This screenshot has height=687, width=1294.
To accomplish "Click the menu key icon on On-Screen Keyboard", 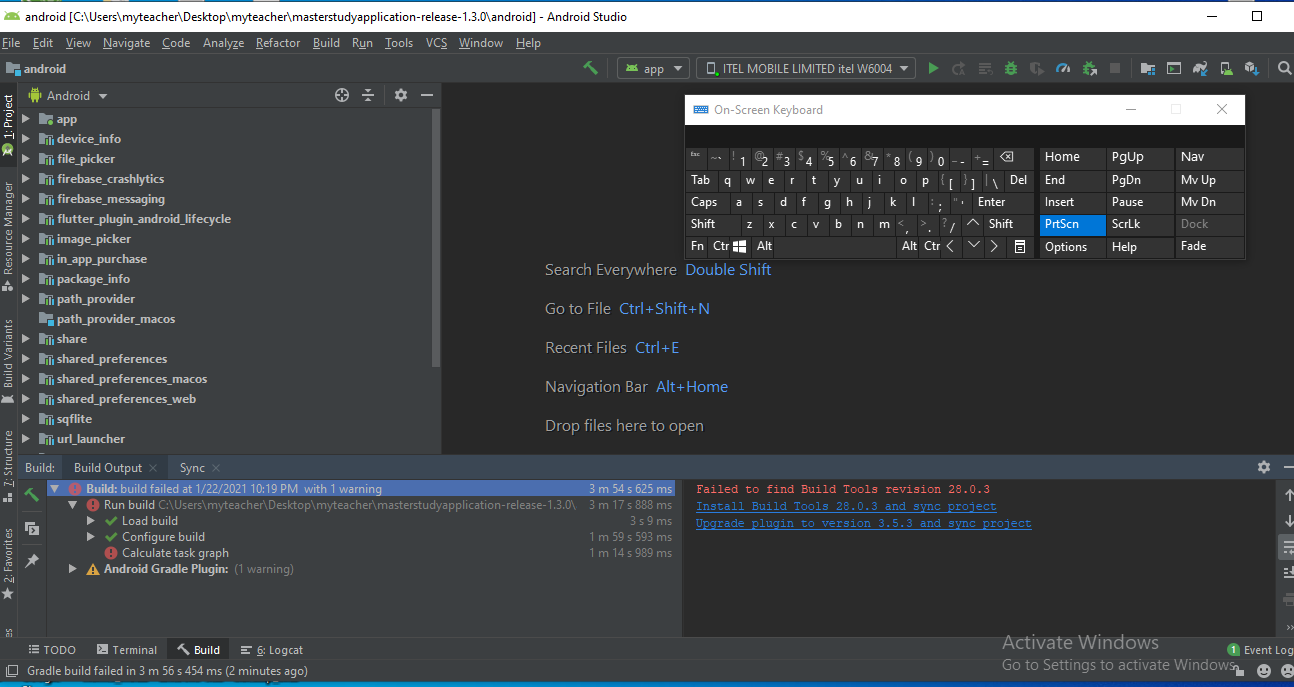I will [1020, 246].
